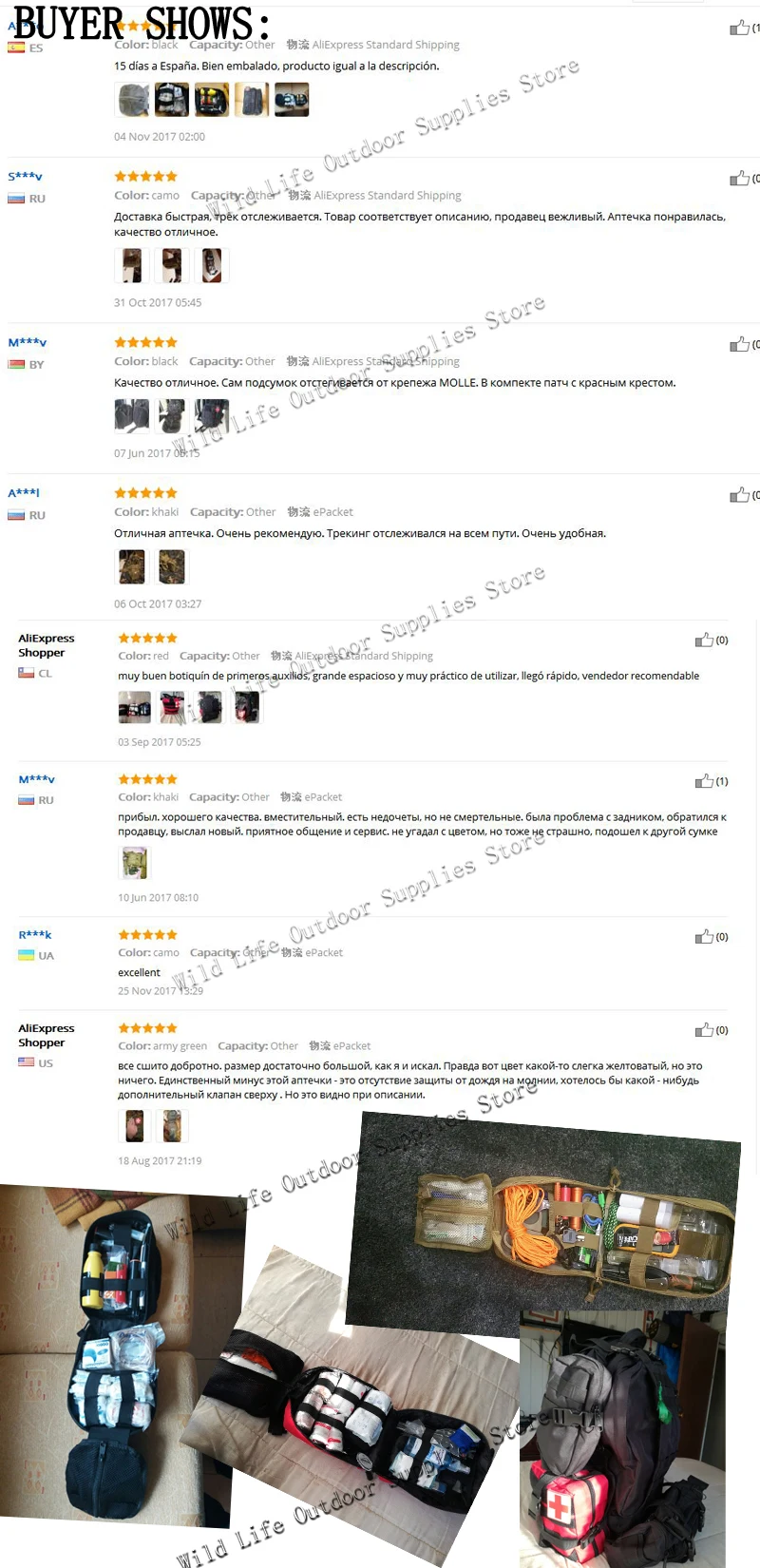Like R***k's 'excellent' review
Viewport: 760px width, 1568px height.
(704, 936)
